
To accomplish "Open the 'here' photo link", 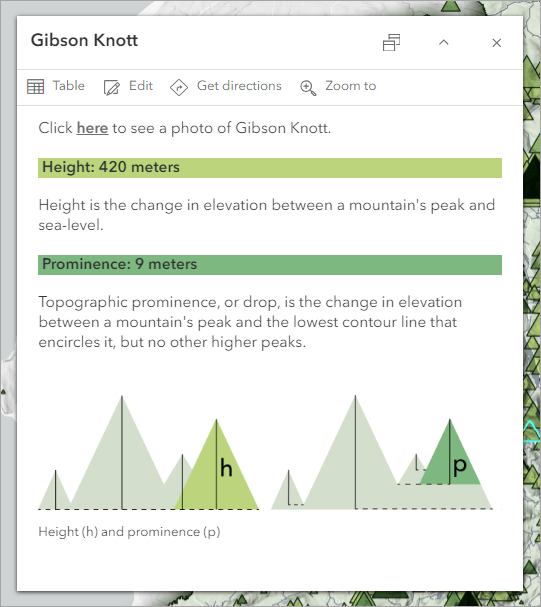I will [x=92, y=128].
